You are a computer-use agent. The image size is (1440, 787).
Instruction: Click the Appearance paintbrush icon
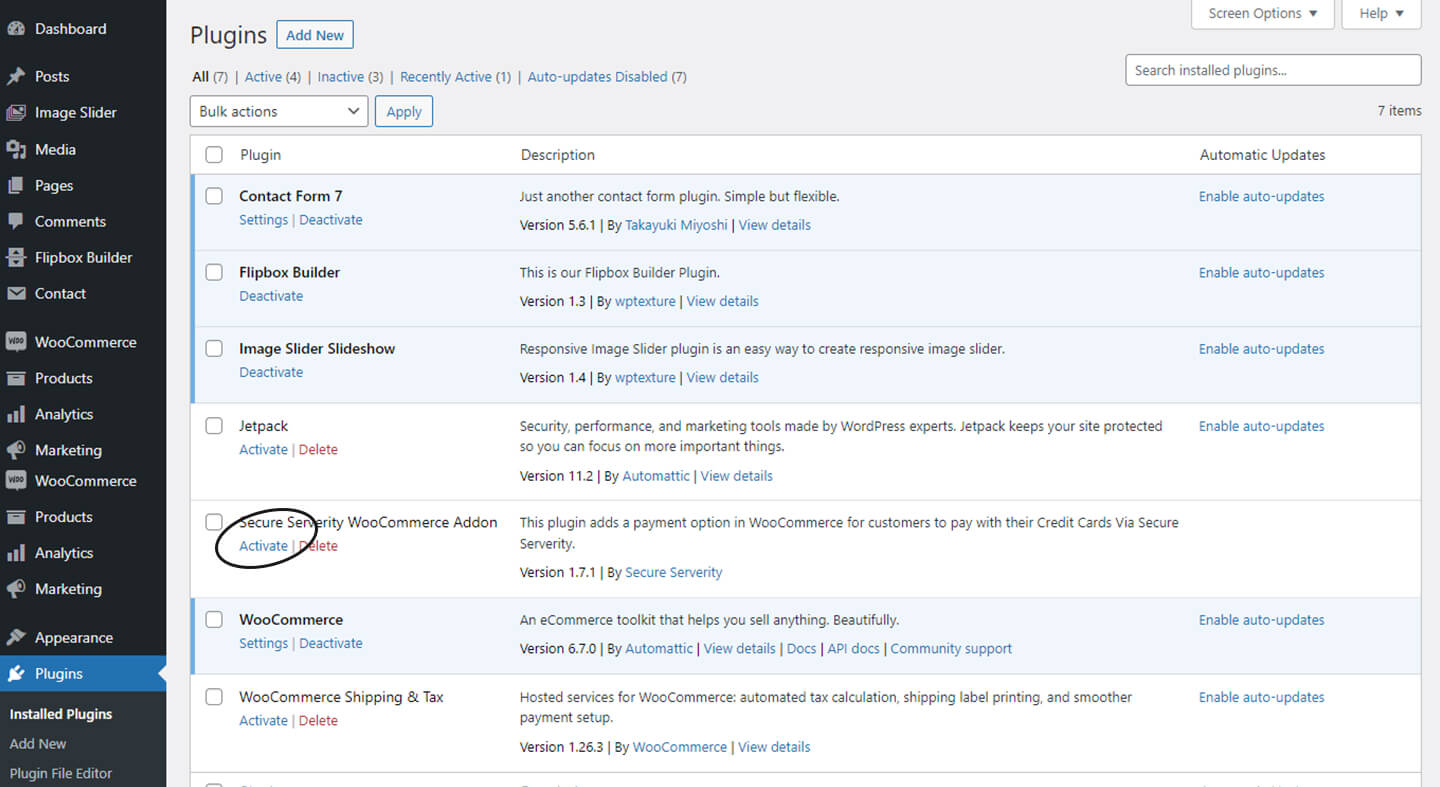[16, 637]
